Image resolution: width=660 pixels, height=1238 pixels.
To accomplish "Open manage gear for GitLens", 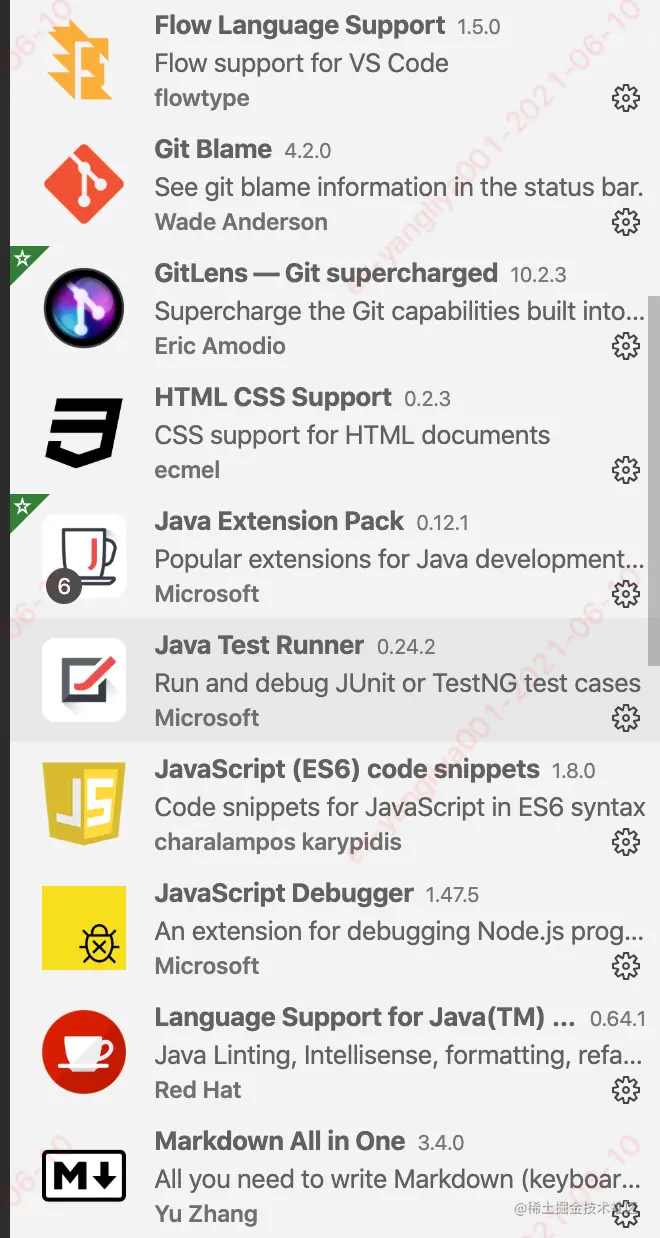I will [x=625, y=346].
